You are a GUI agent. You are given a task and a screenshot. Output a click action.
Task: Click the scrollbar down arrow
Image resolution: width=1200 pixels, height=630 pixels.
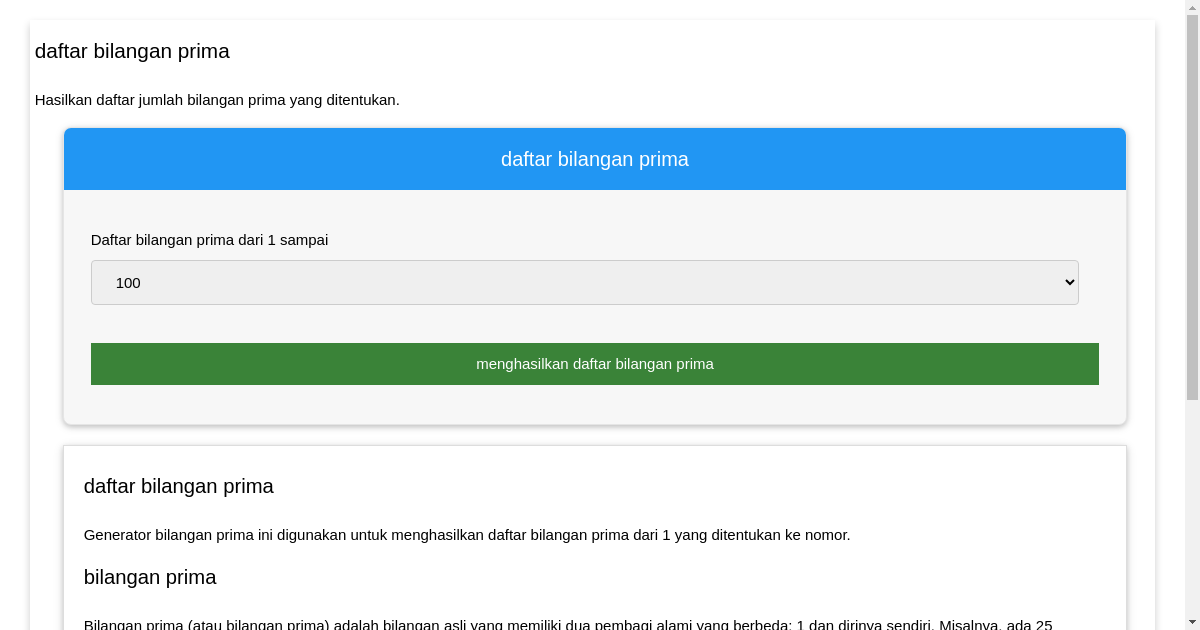pyautogui.click(x=1191, y=623)
